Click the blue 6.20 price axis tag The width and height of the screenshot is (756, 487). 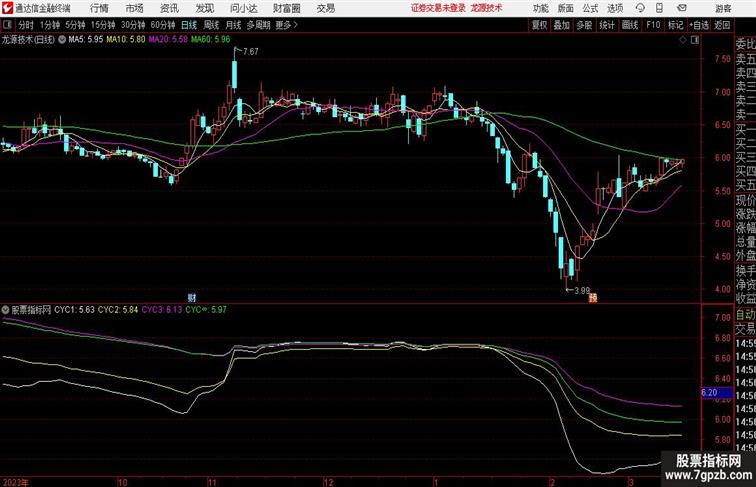tap(716, 392)
